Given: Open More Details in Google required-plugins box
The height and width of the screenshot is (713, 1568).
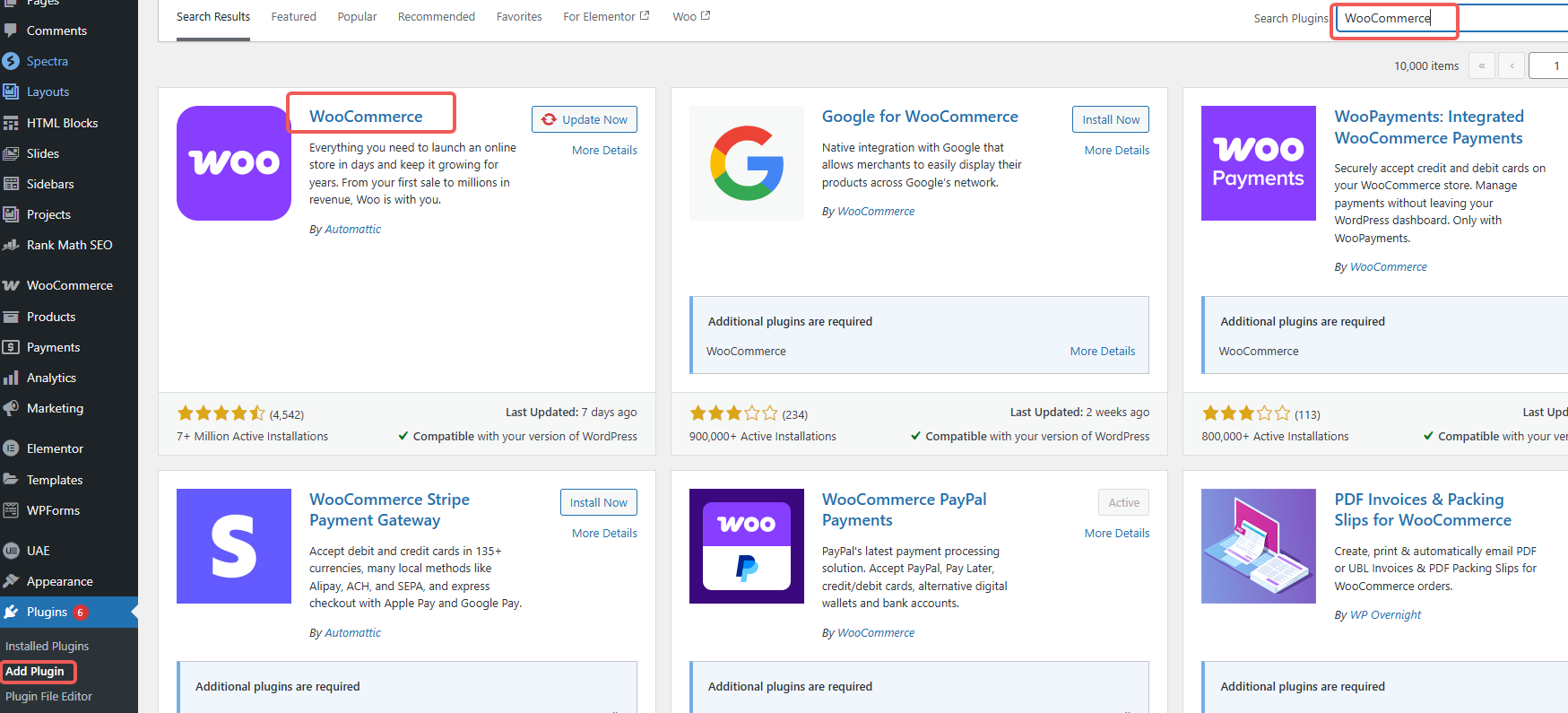Looking at the screenshot, I should [1103, 351].
